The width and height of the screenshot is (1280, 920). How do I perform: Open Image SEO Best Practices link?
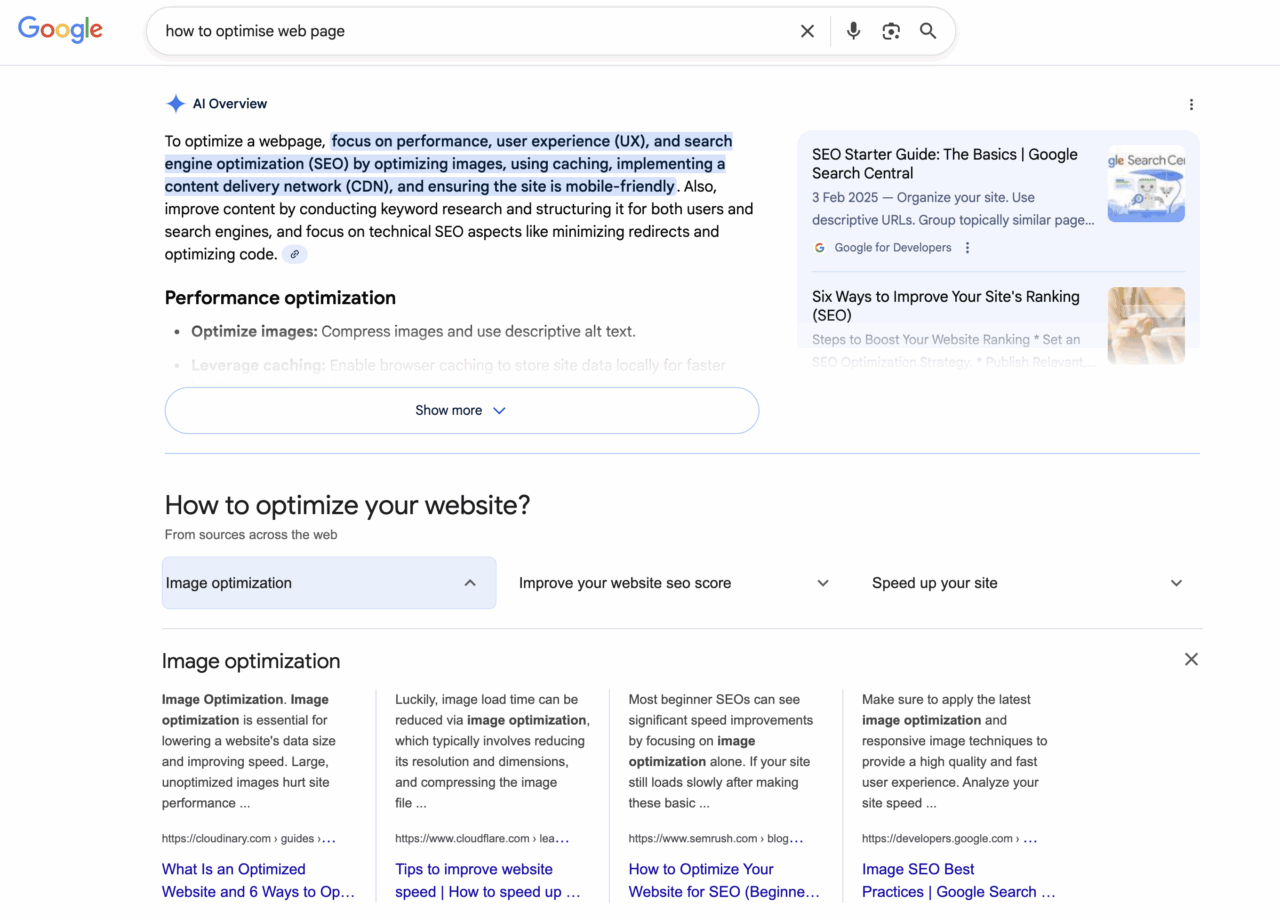point(958,880)
